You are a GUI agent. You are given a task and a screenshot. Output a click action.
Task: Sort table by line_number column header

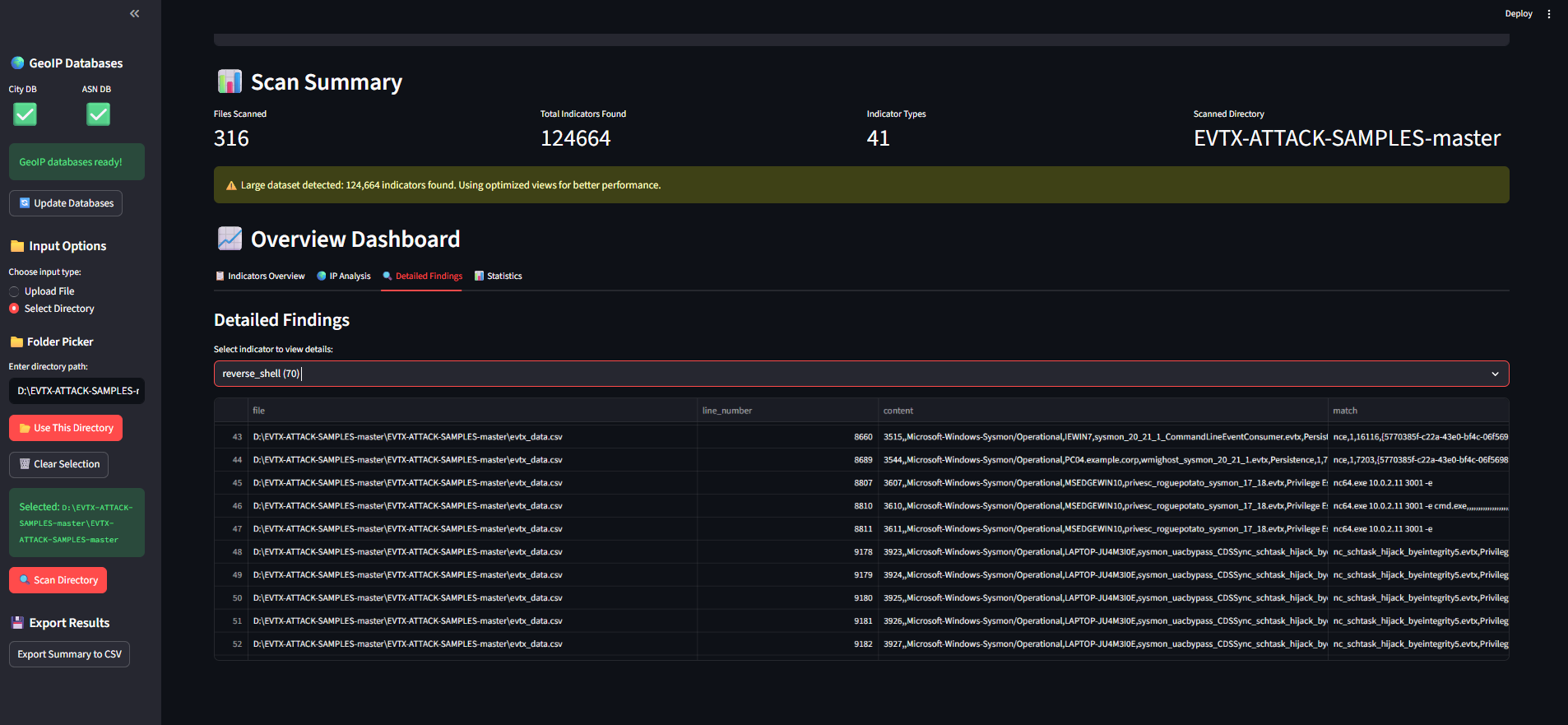pos(727,411)
